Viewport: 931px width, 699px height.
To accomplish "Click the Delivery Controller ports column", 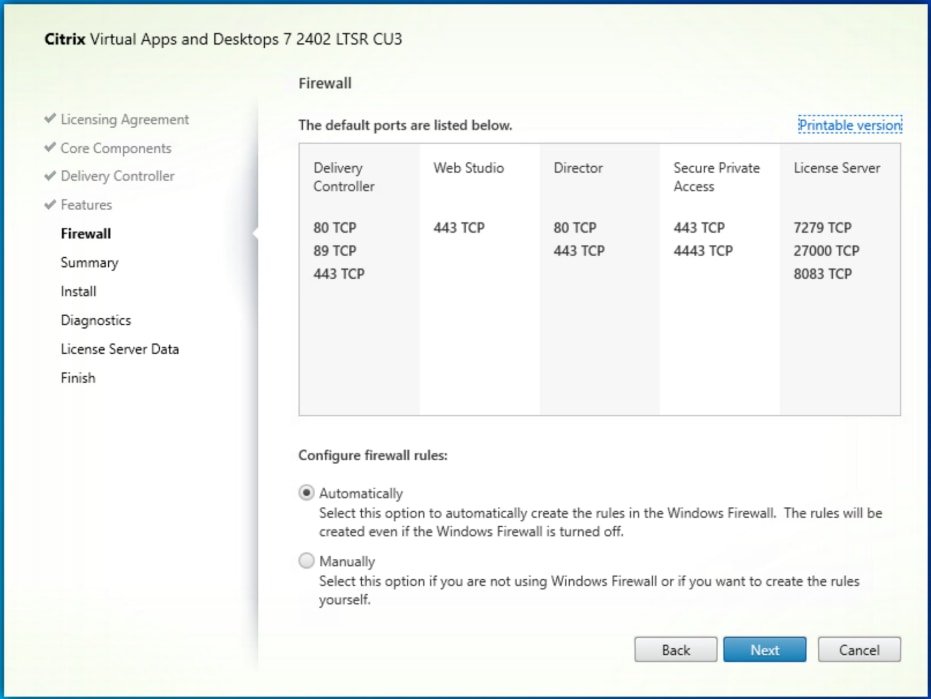I will pos(360,279).
